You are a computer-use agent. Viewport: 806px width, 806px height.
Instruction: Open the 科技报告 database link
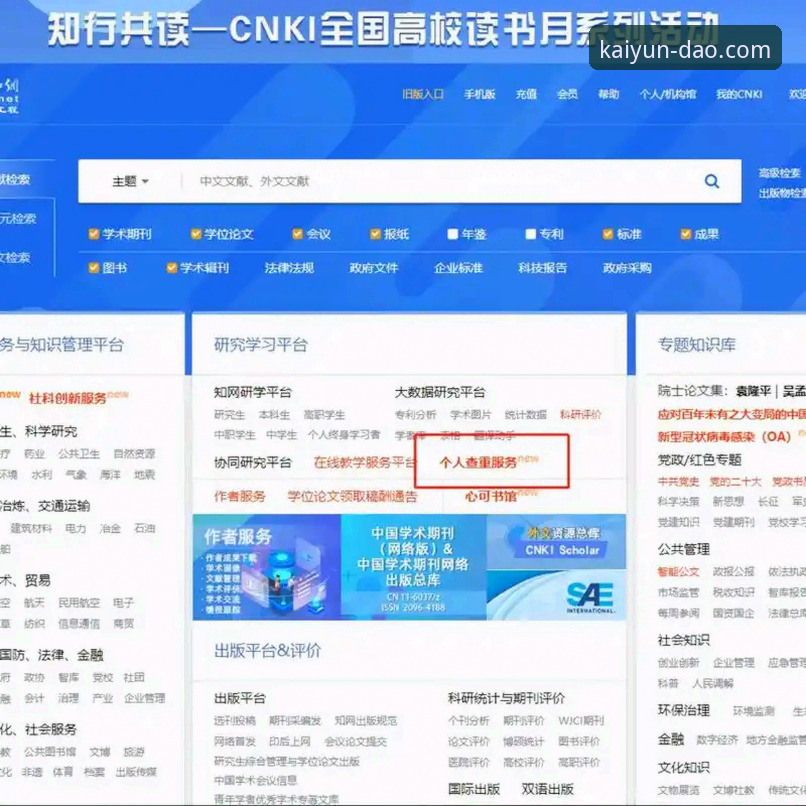point(542,268)
